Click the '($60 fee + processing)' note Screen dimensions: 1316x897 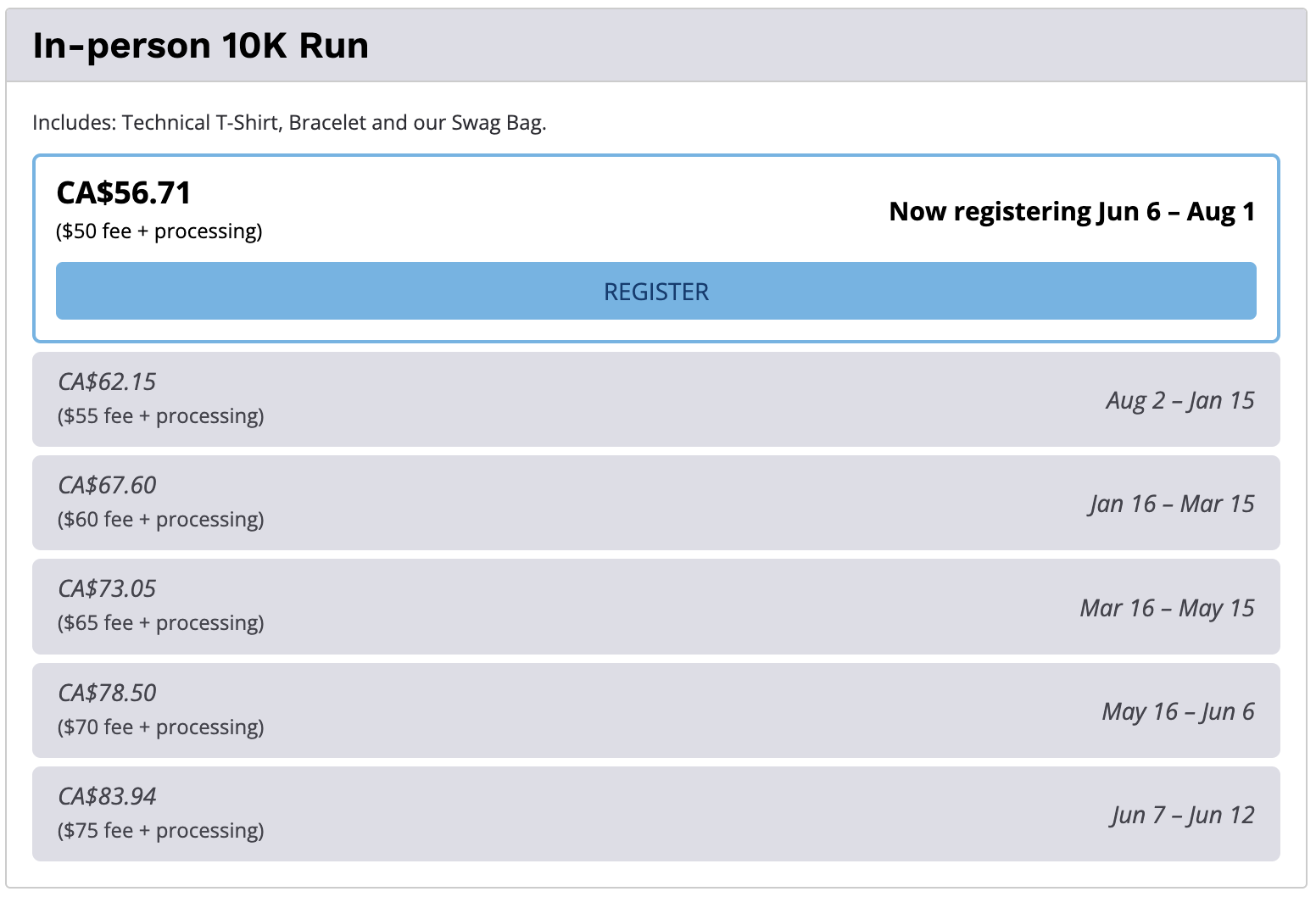(161, 520)
